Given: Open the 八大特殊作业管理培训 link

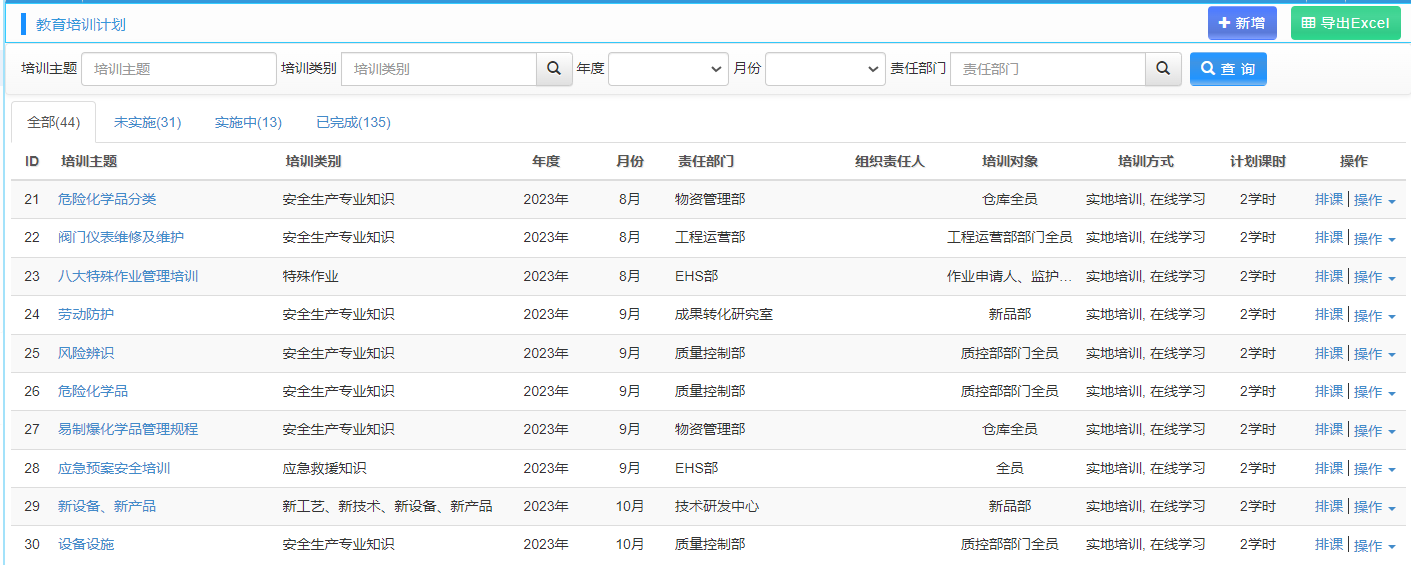Looking at the screenshot, I should point(128,276).
